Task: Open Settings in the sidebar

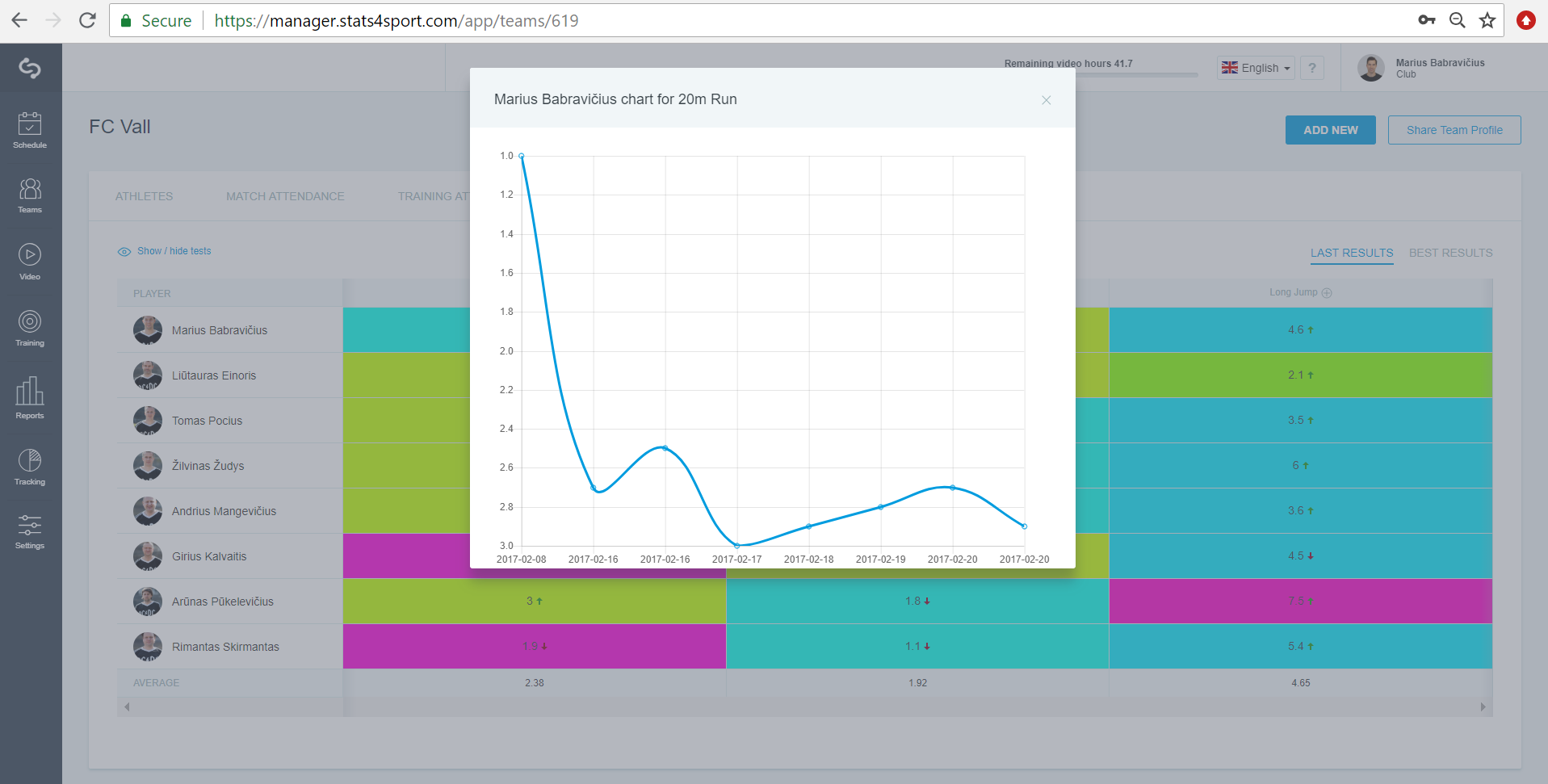Action: pyautogui.click(x=30, y=531)
